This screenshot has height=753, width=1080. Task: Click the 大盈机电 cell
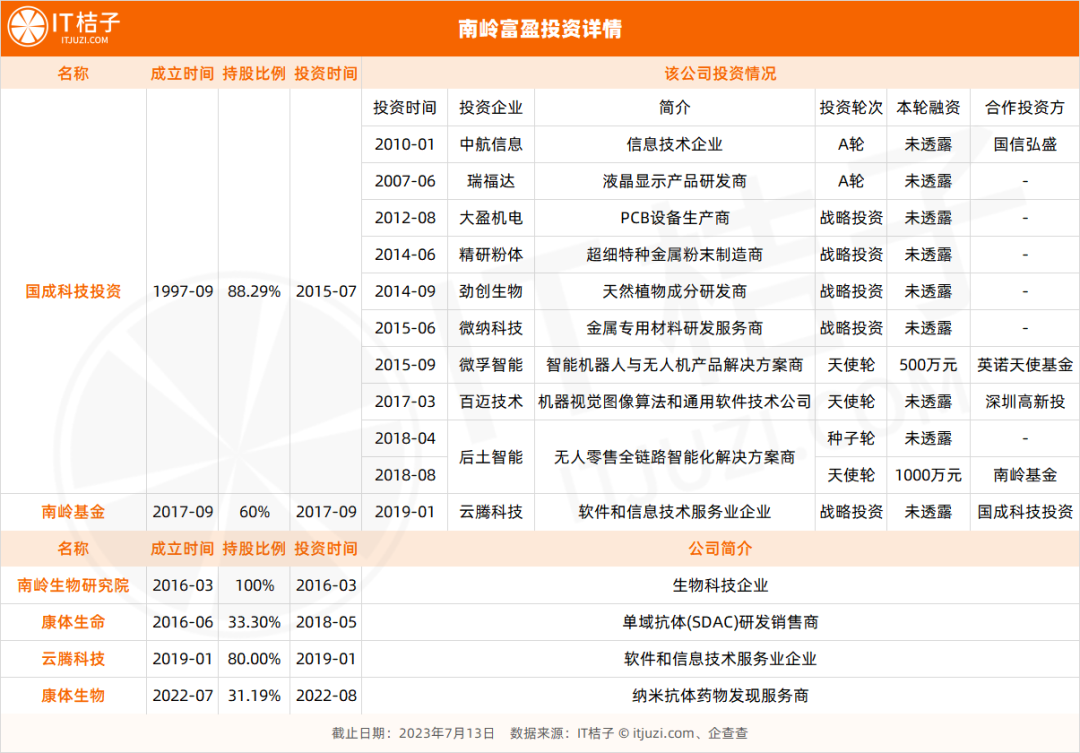point(491,218)
